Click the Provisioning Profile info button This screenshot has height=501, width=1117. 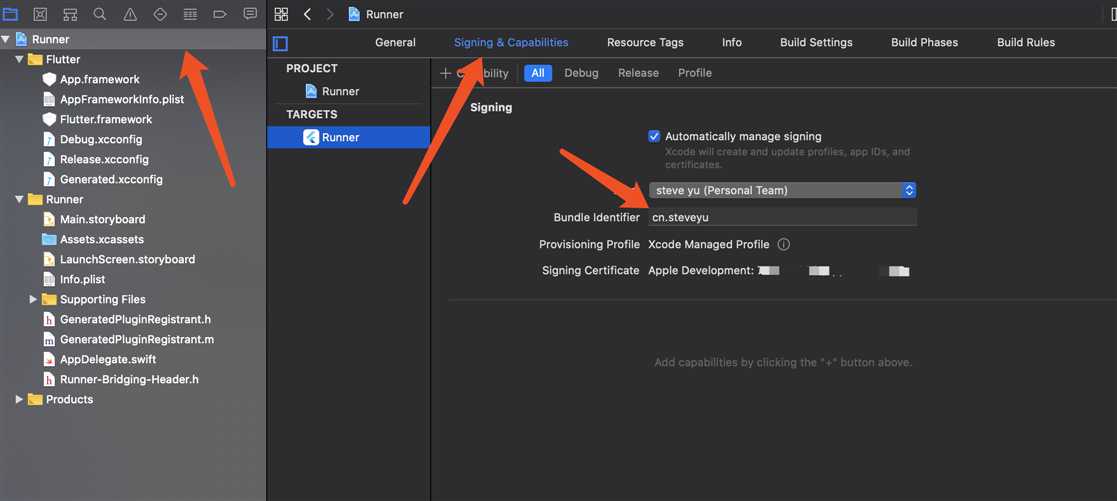coord(784,244)
